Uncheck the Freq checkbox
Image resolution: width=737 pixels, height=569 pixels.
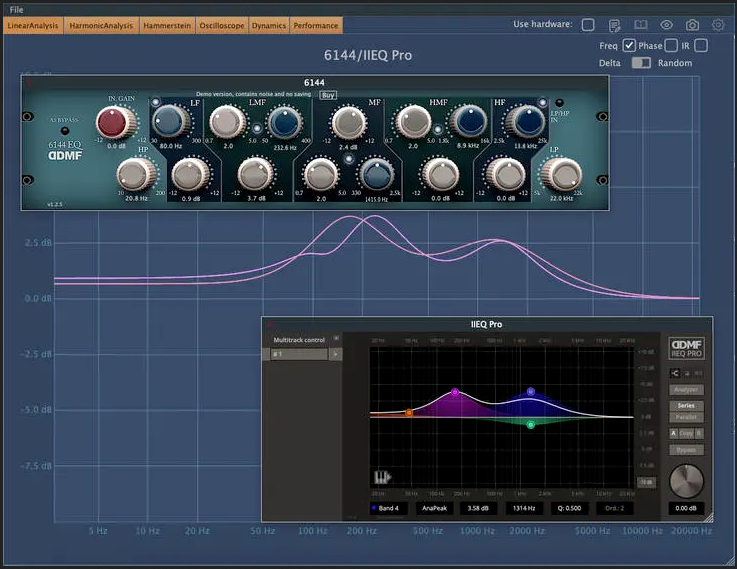click(629, 45)
